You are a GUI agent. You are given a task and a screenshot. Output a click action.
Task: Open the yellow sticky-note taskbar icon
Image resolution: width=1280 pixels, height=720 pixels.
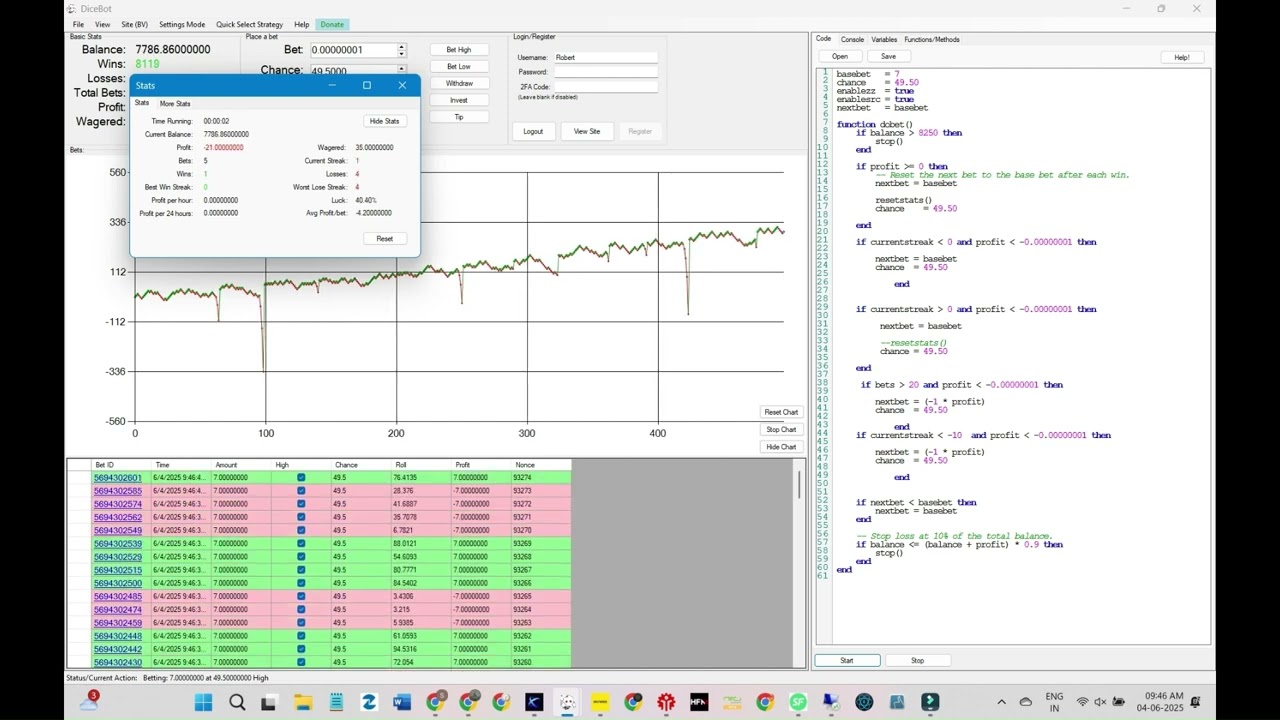tap(600, 702)
